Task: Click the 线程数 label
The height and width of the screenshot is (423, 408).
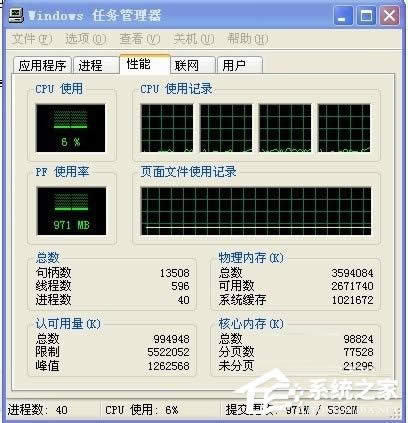Action: 53,286
